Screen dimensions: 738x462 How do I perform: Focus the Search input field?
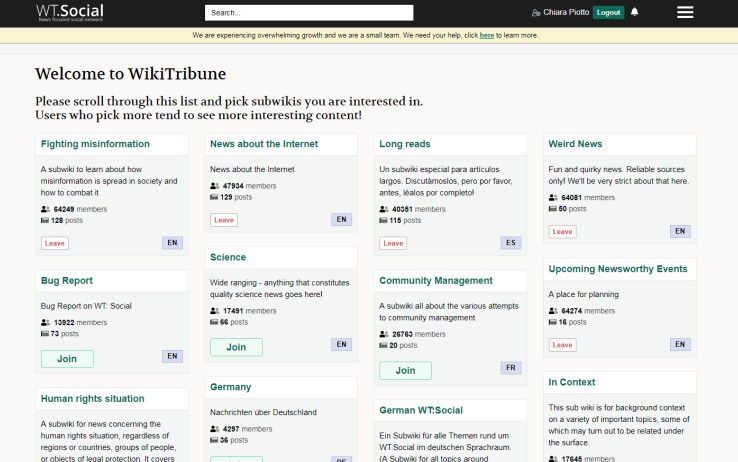point(309,13)
